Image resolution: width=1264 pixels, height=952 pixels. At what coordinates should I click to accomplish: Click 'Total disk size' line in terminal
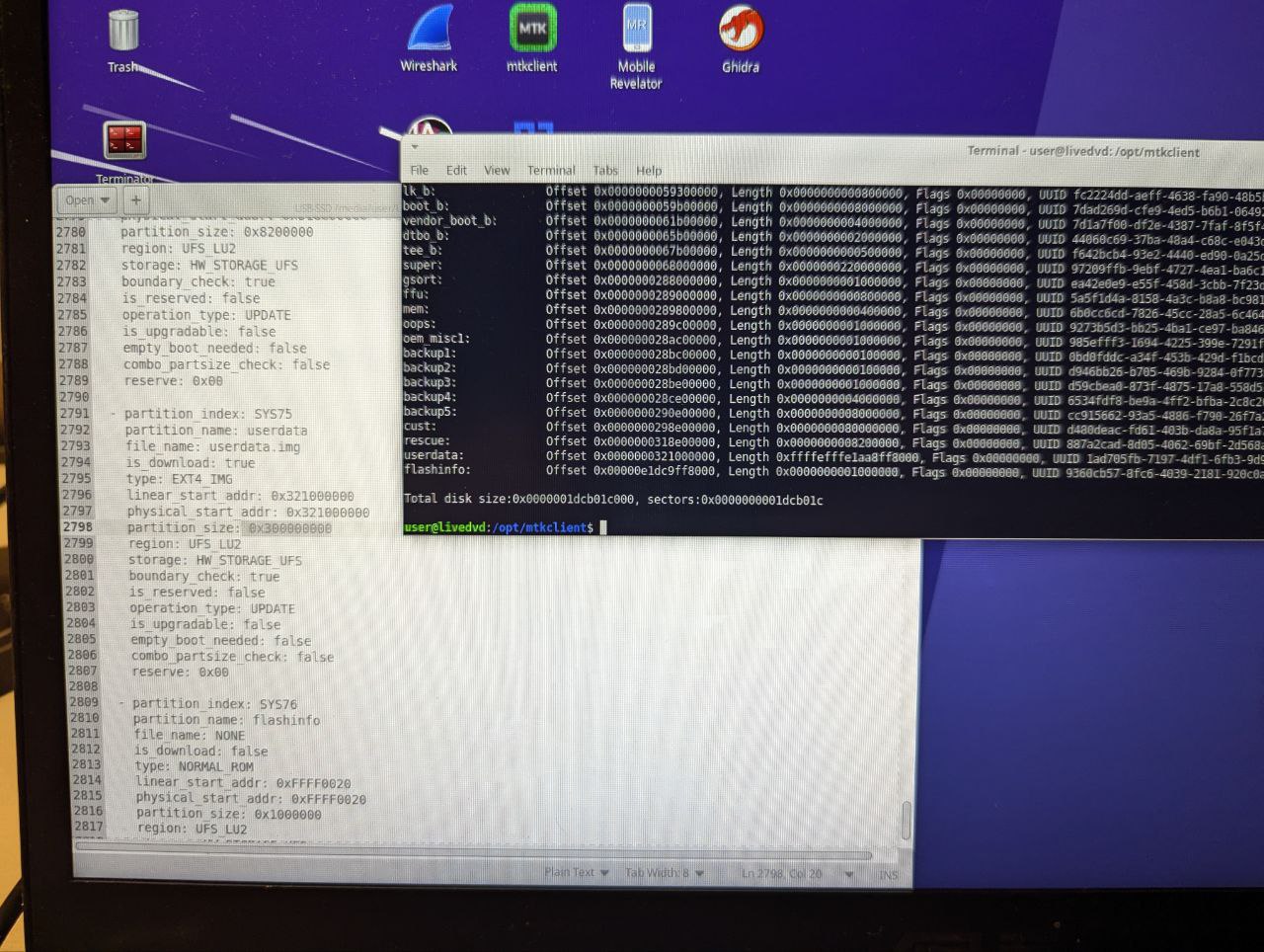[613, 500]
